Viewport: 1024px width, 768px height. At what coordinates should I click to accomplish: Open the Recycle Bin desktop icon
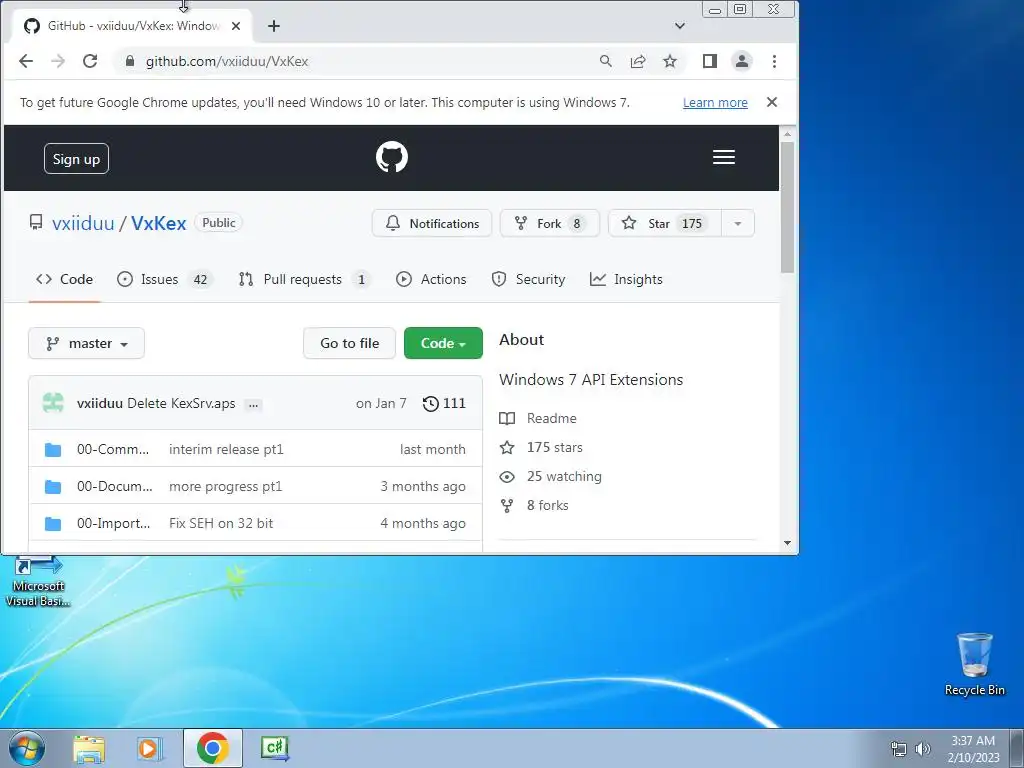pos(974,664)
